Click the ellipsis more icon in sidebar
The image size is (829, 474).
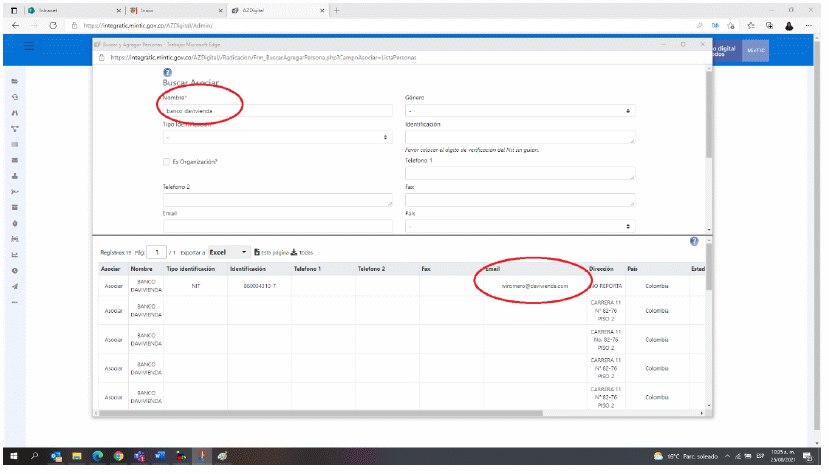[15, 302]
